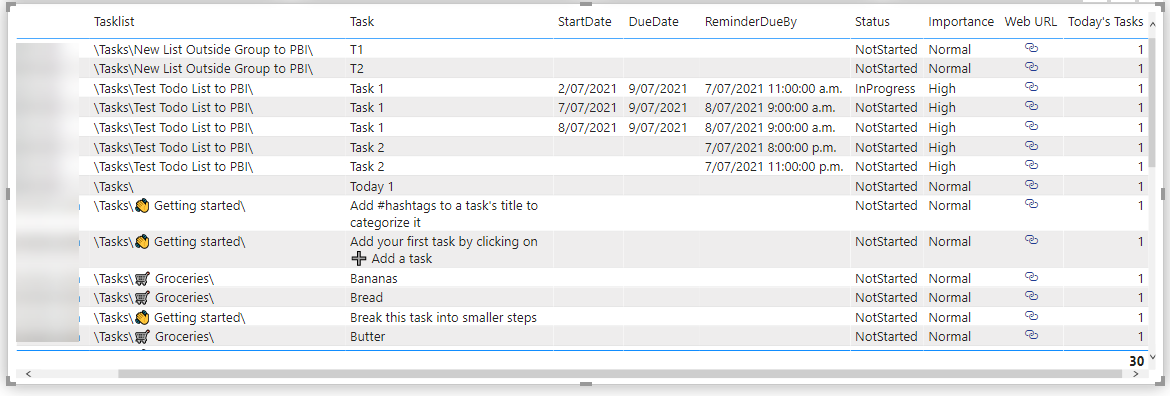Screen dimensions: 1170x396
Task: Select the Bread task cell
Action: pyautogui.click(x=450, y=298)
